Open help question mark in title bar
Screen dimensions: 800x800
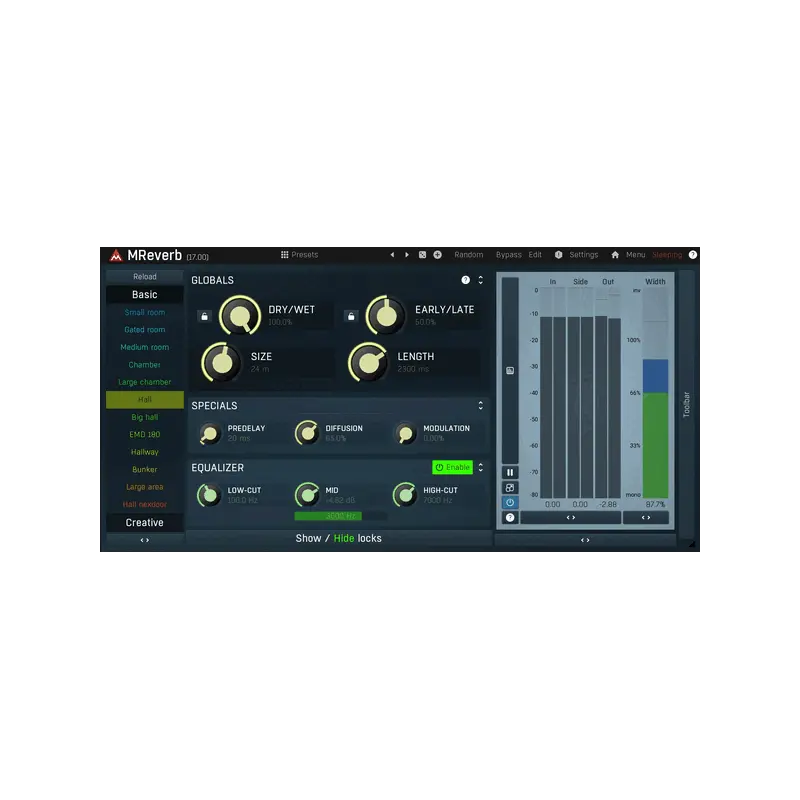pyautogui.click(x=693, y=255)
